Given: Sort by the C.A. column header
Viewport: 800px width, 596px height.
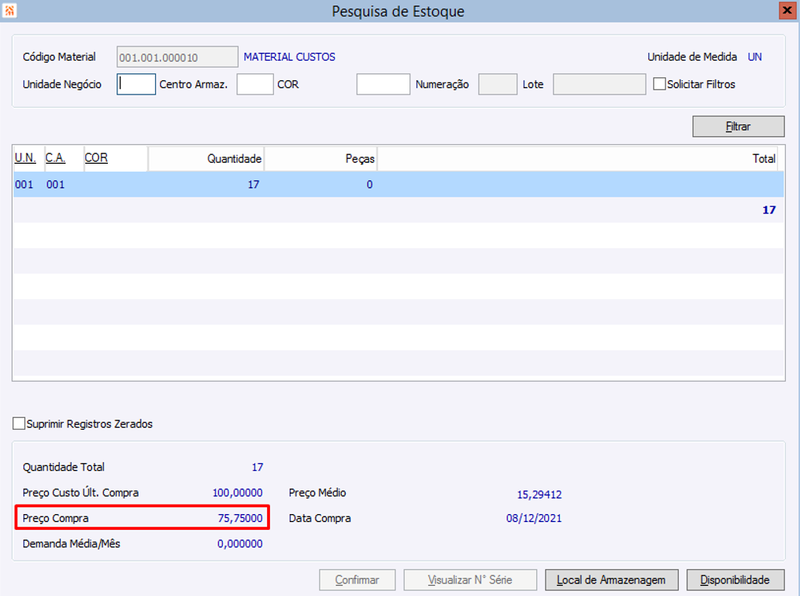Looking at the screenshot, I should pyautogui.click(x=55, y=158).
